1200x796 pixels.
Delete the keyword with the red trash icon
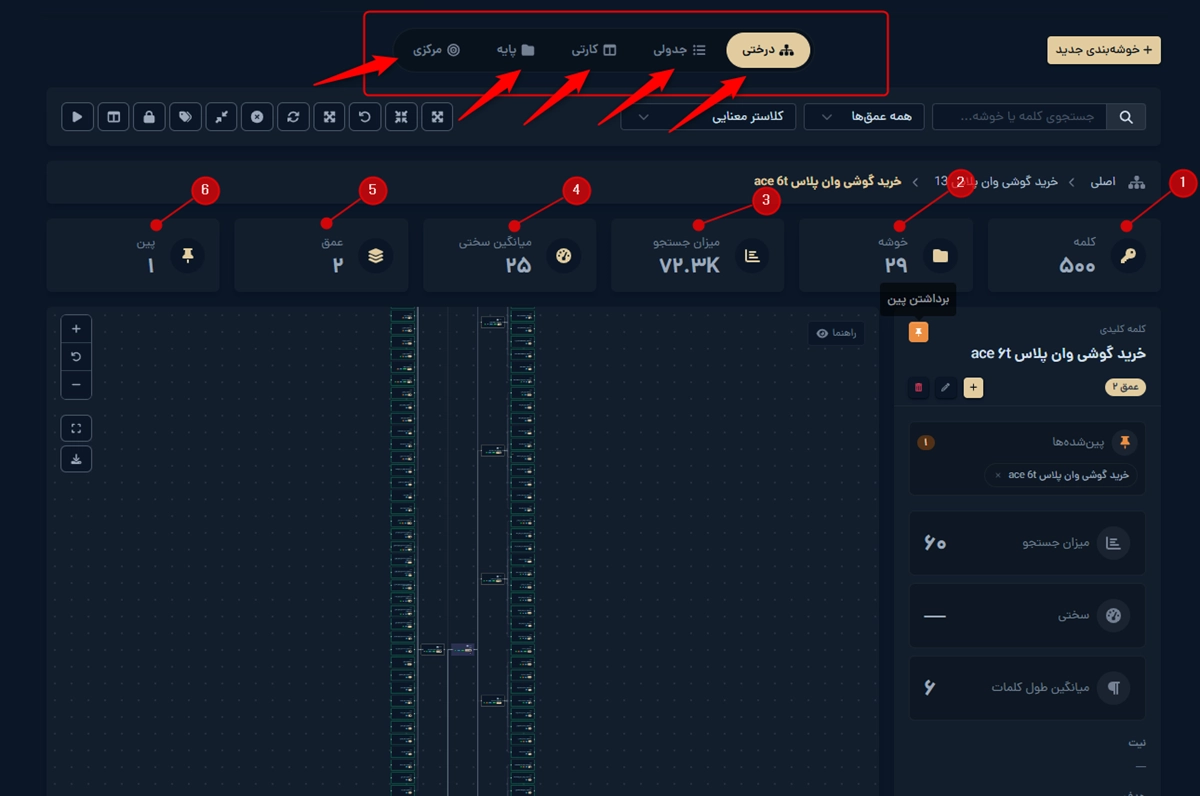[x=919, y=387]
